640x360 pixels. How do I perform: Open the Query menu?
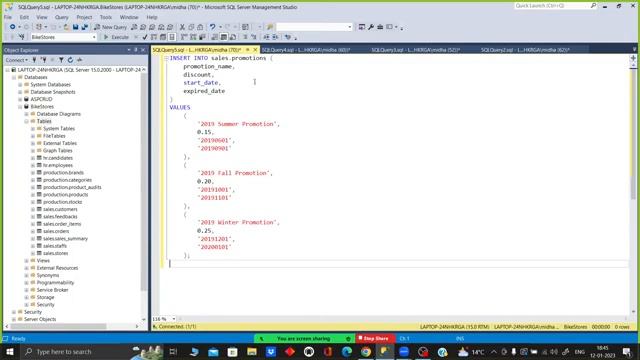click(x=62, y=17)
